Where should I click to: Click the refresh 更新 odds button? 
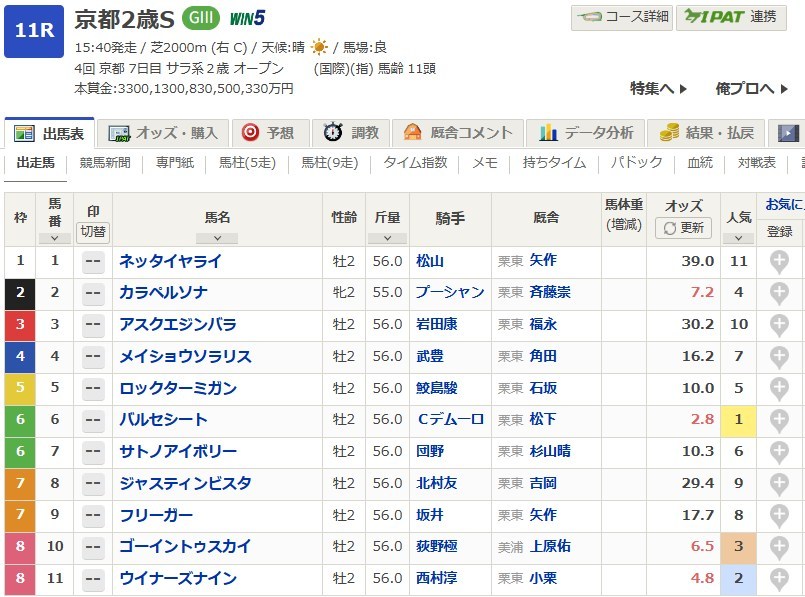click(682, 228)
